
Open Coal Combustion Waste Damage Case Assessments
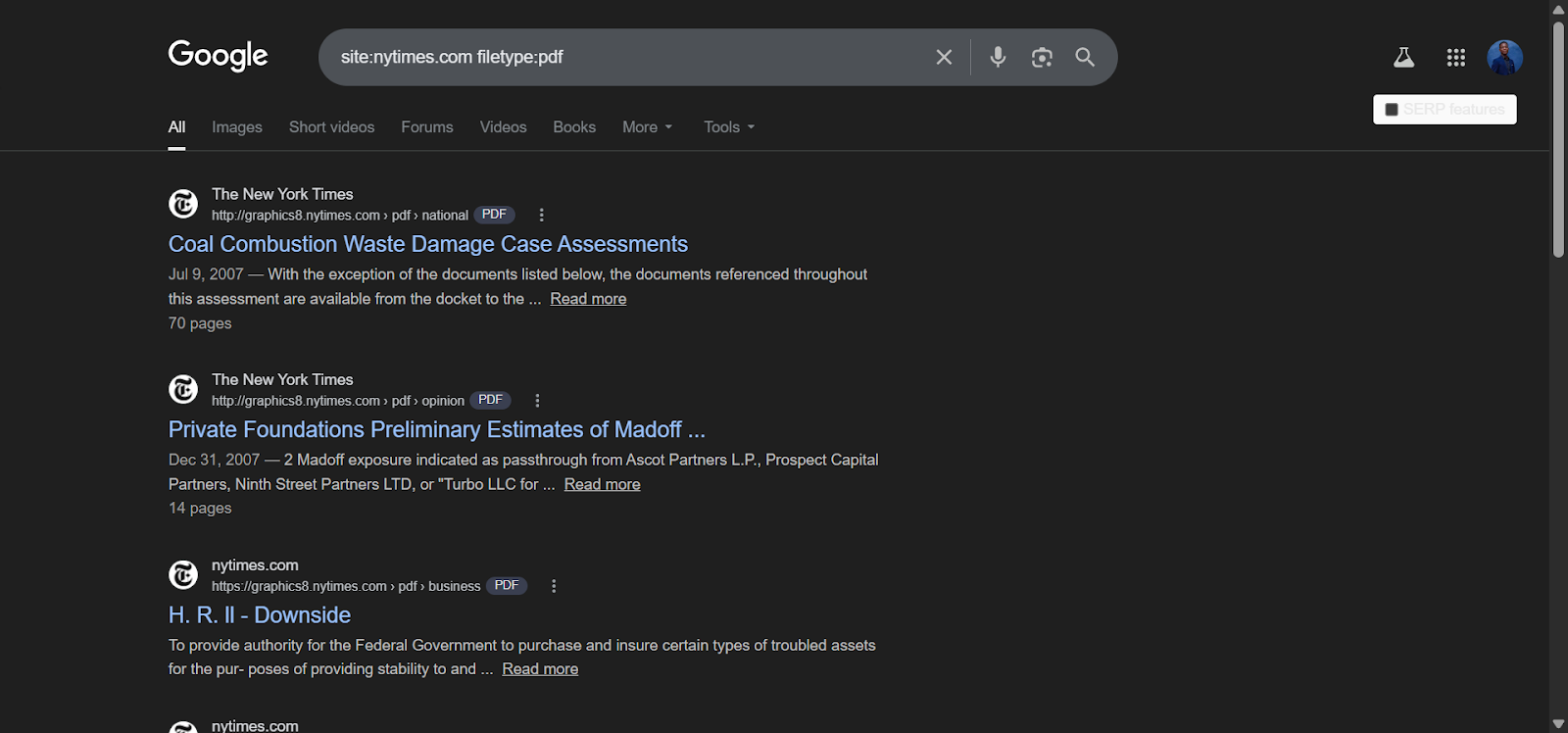pyautogui.click(x=428, y=244)
